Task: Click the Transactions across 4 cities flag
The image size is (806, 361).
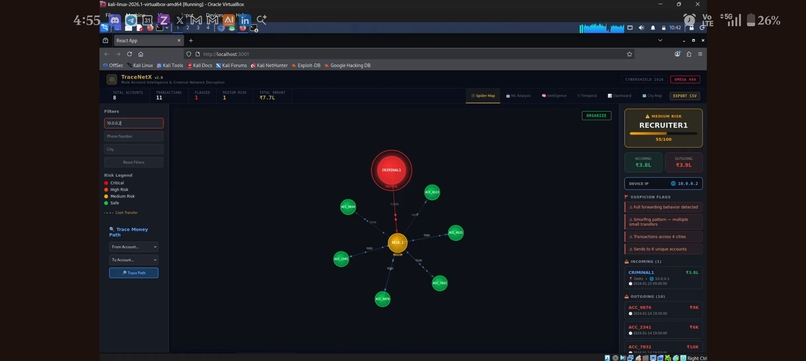Action: (664, 237)
